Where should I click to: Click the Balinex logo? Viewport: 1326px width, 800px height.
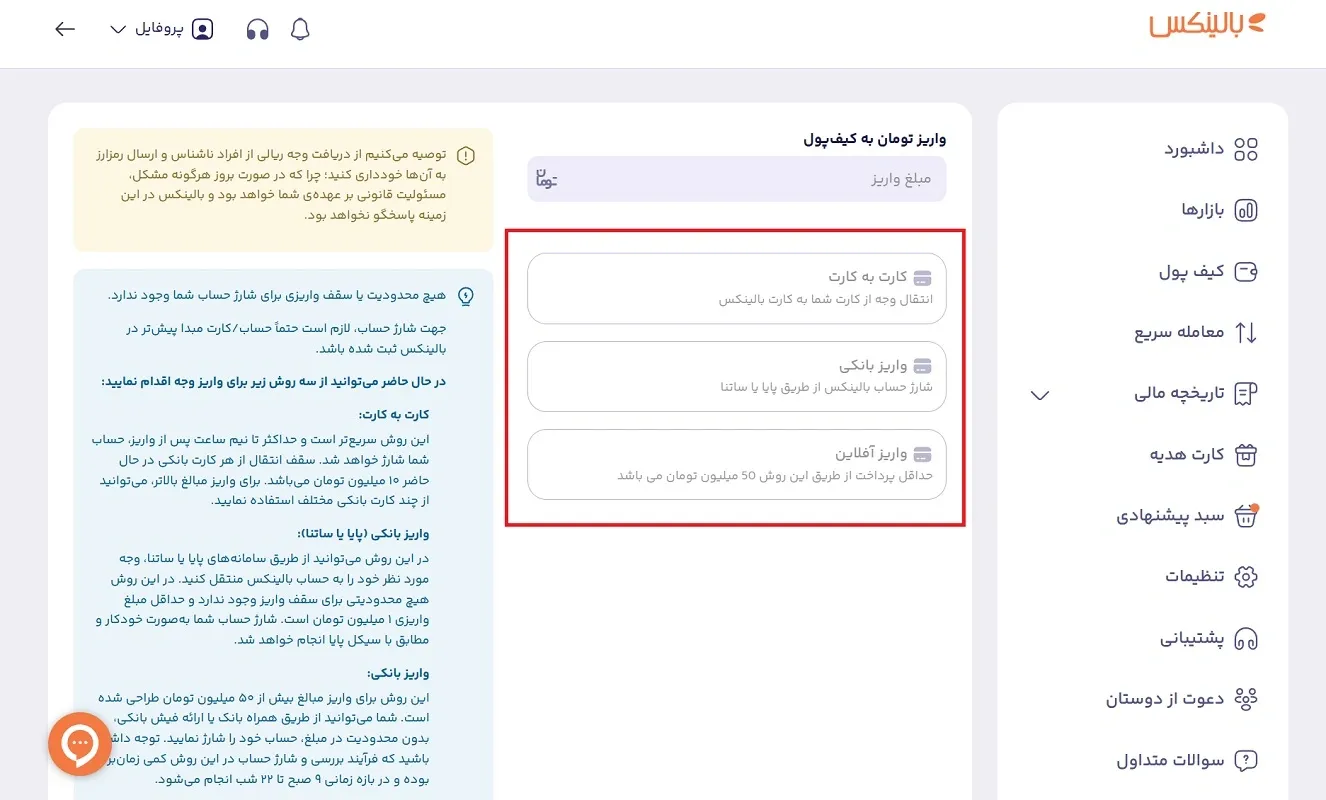coord(1207,25)
